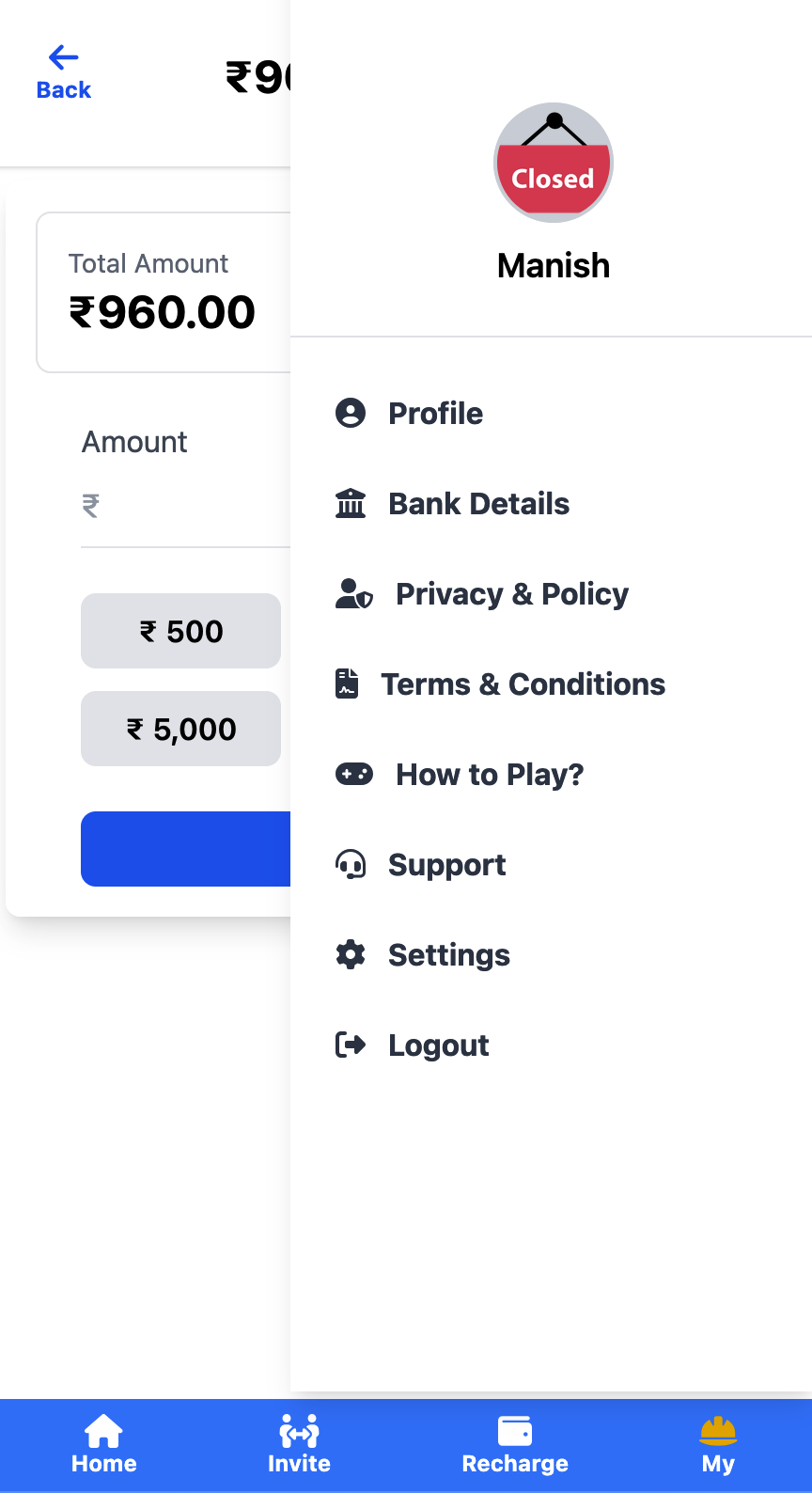The width and height of the screenshot is (812, 1493).
Task: Click the blue submit button
Action: [186, 849]
